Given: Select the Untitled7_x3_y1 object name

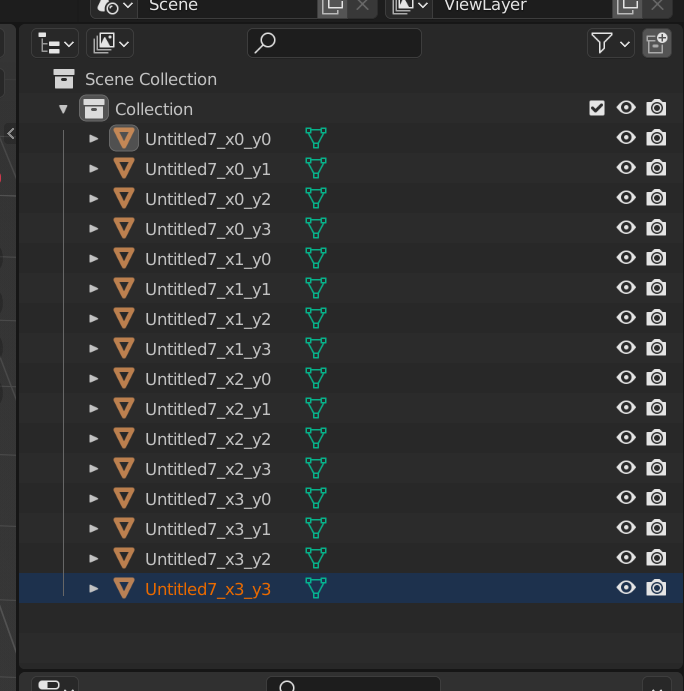Looking at the screenshot, I should (208, 529).
